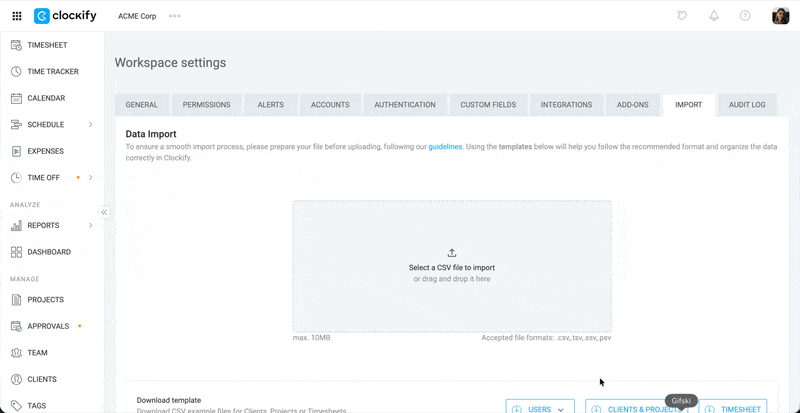This screenshot has height=413, width=800.
Task: Open the apps grid launcher icon
Action: coord(17,16)
